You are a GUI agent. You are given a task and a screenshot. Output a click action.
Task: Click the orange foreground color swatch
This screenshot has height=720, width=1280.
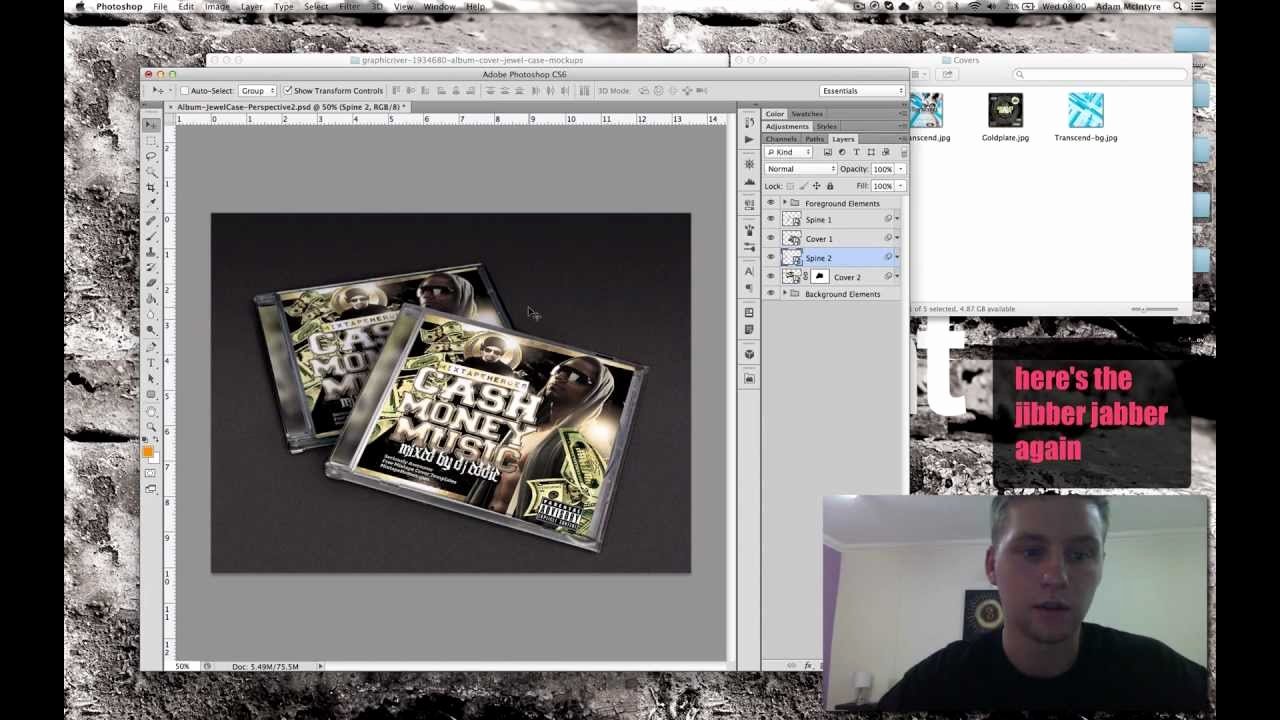click(x=148, y=453)
